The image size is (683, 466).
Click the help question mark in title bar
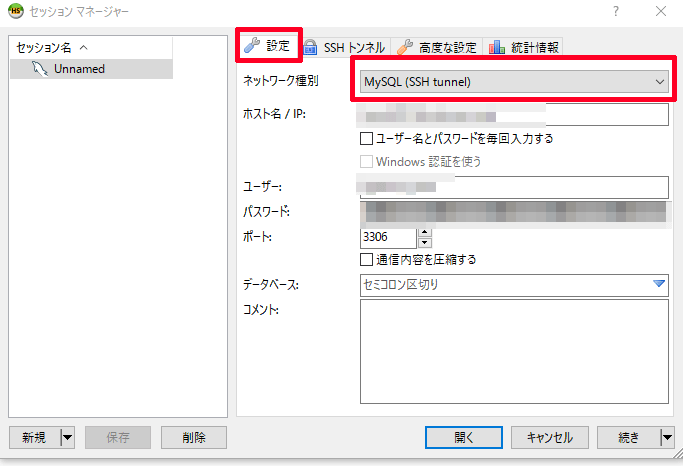click(x=615, y=11)
